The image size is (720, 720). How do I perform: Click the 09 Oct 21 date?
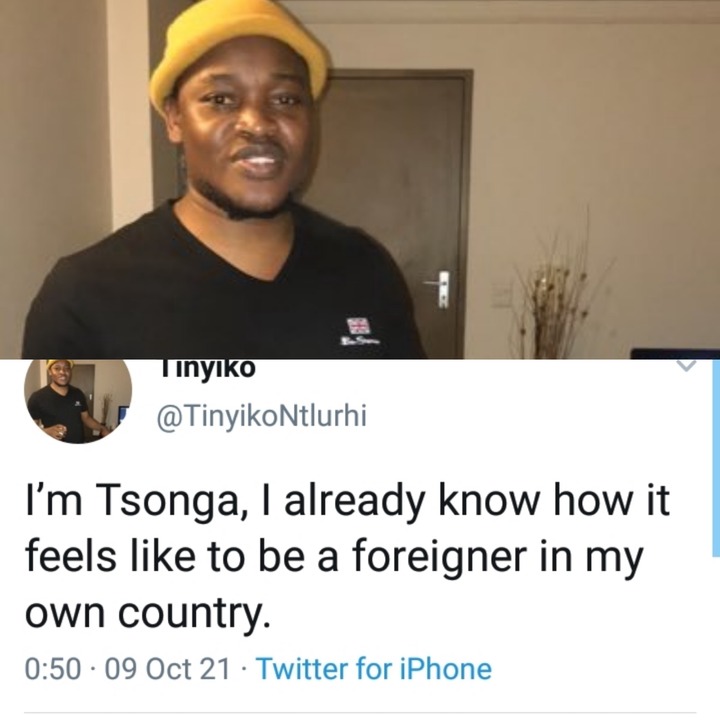[167, 669]
